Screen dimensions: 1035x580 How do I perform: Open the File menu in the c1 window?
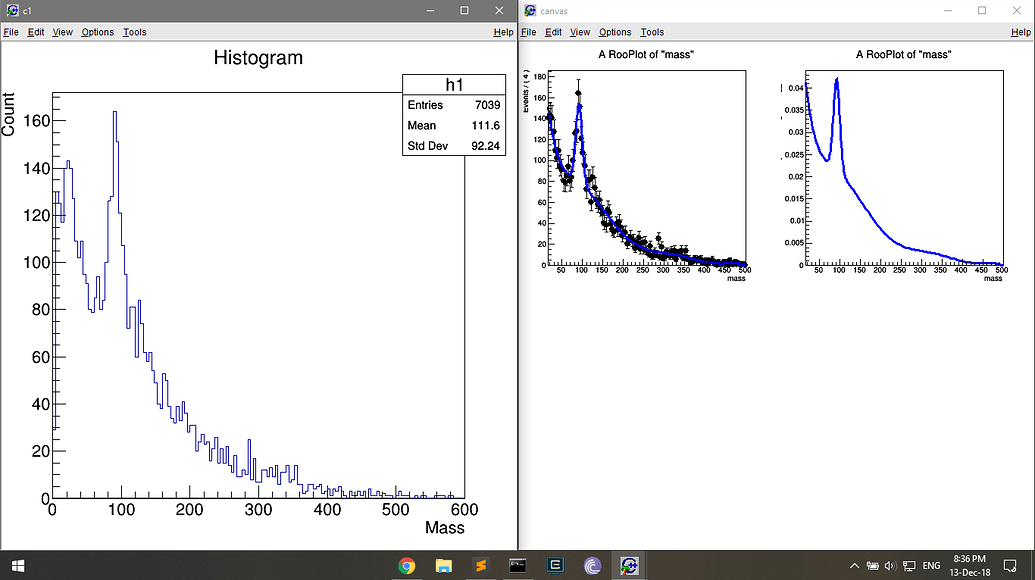[x=10, y=32]
